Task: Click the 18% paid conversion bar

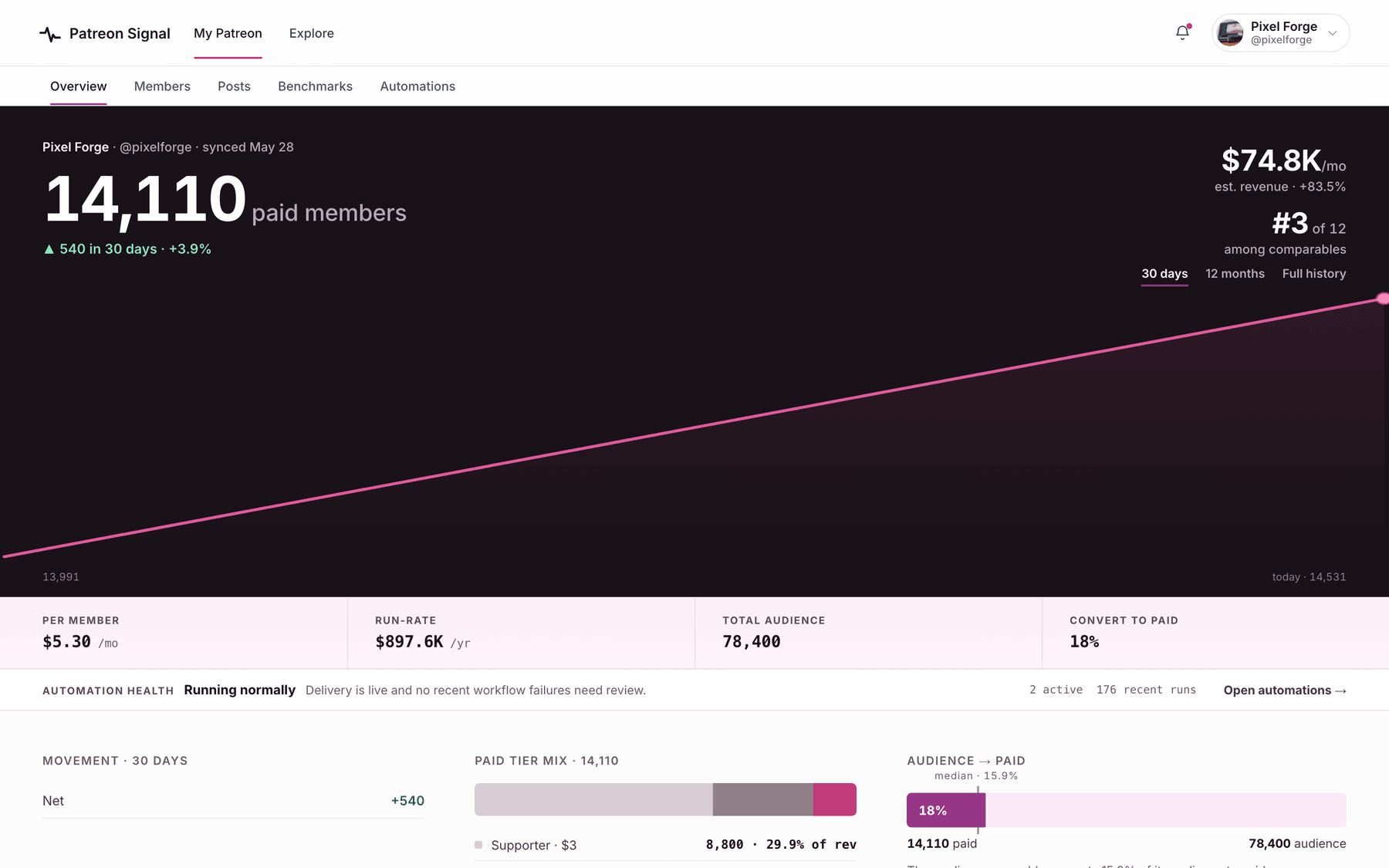Action: pos(946,810)
